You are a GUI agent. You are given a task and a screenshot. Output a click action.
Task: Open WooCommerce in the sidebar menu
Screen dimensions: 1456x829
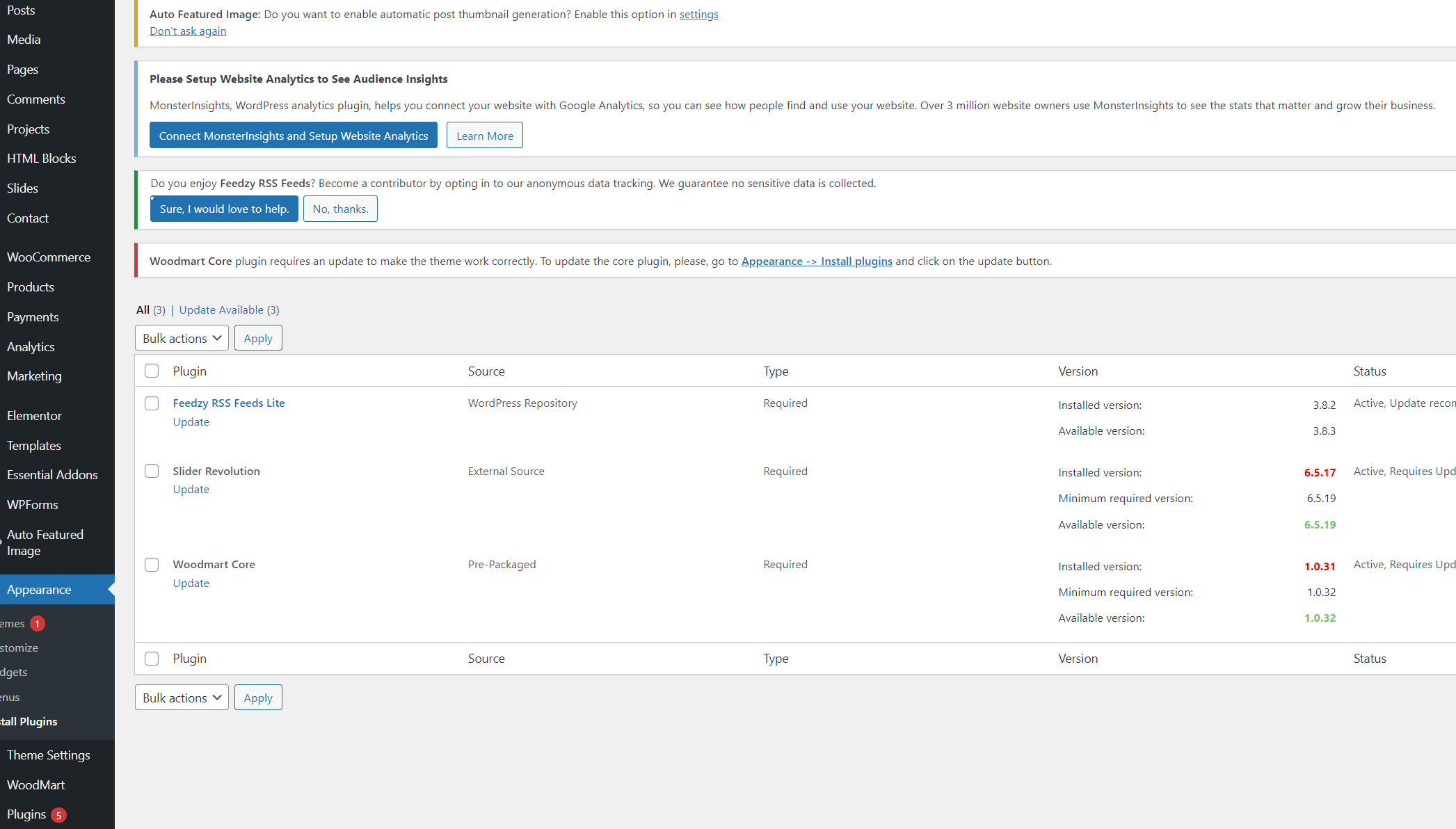pyautogui.click(x=49, y=257)
